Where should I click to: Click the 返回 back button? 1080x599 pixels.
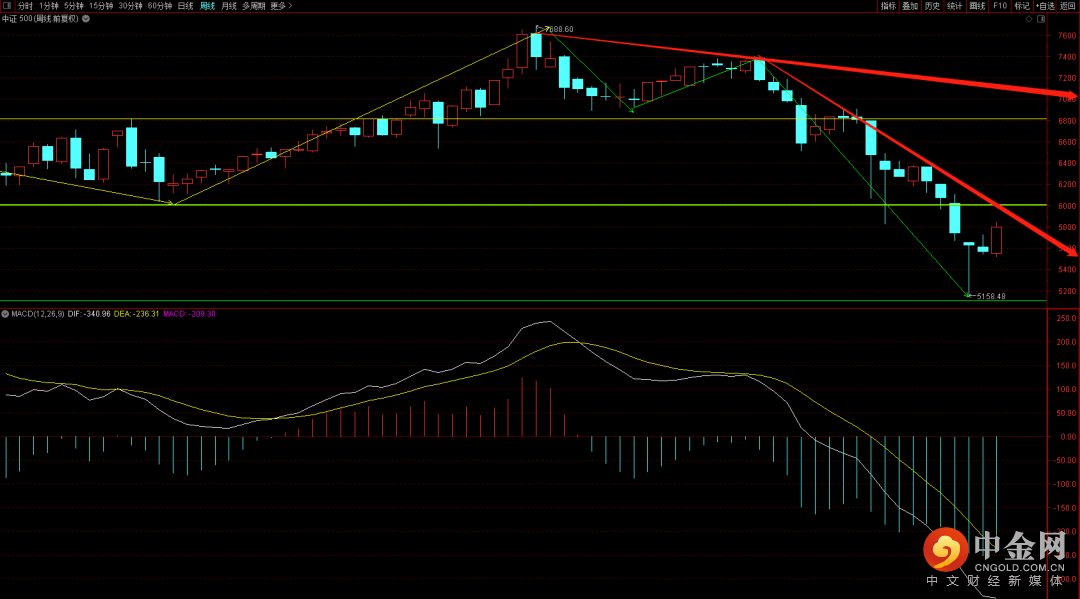pyautogui.click(x=1068, y=6)
